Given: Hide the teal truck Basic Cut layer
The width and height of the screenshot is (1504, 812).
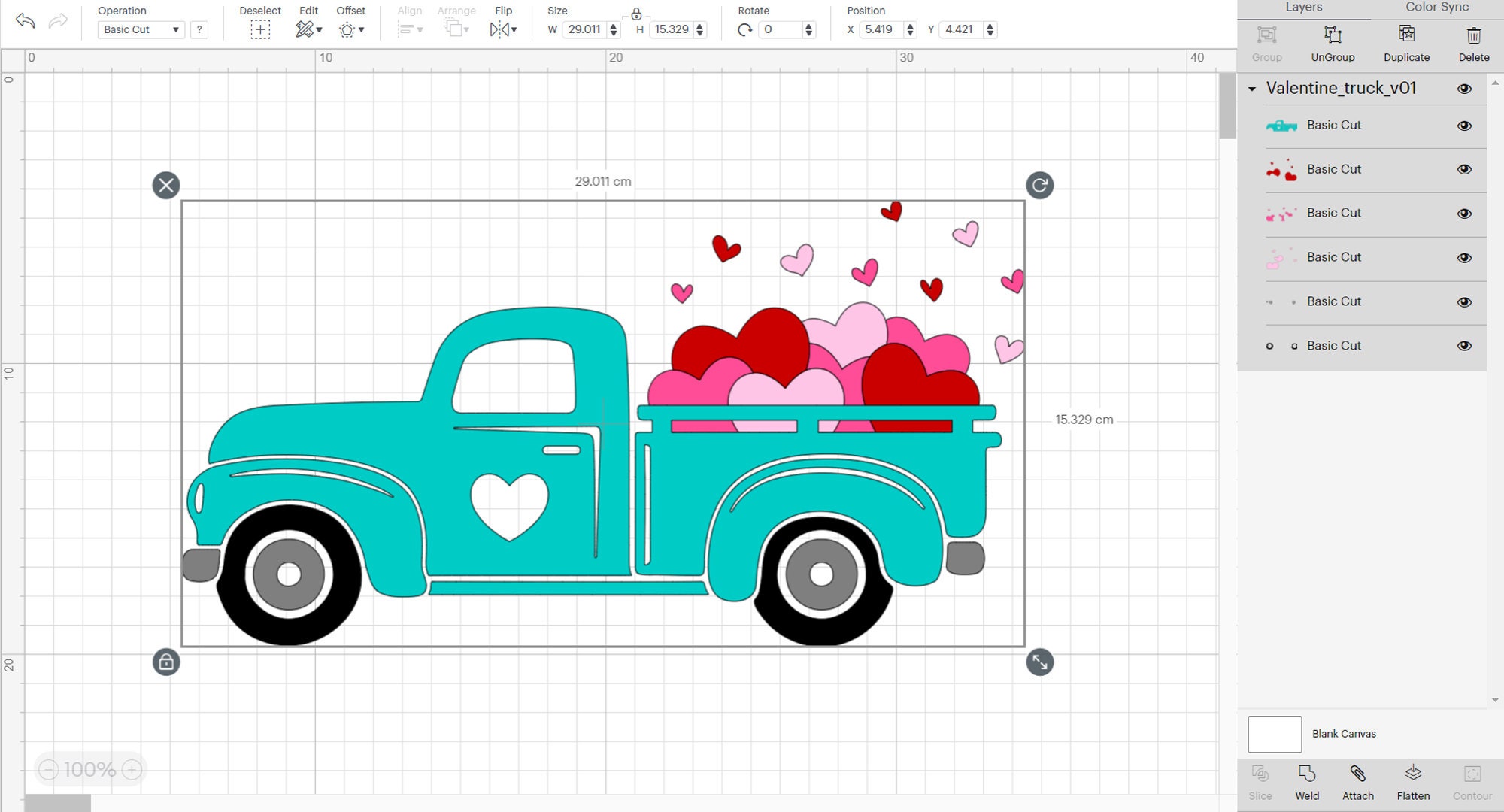Looking at the screenshot, I should click(1464, 125).
